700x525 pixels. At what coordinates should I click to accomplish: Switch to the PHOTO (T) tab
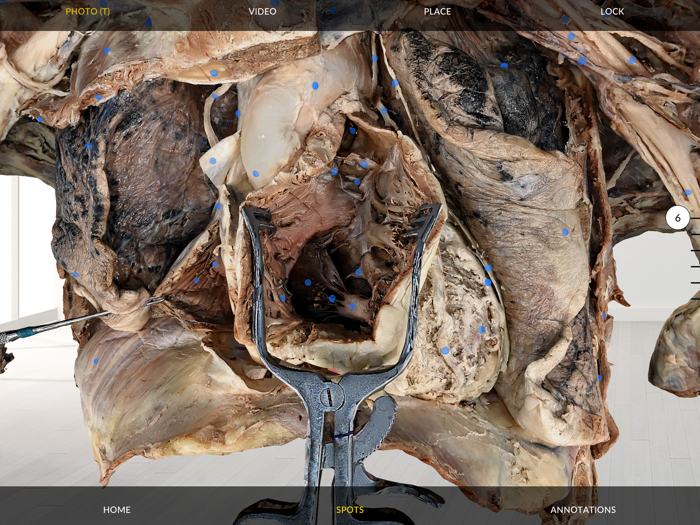pyautogui.click(x=88, y=12)
